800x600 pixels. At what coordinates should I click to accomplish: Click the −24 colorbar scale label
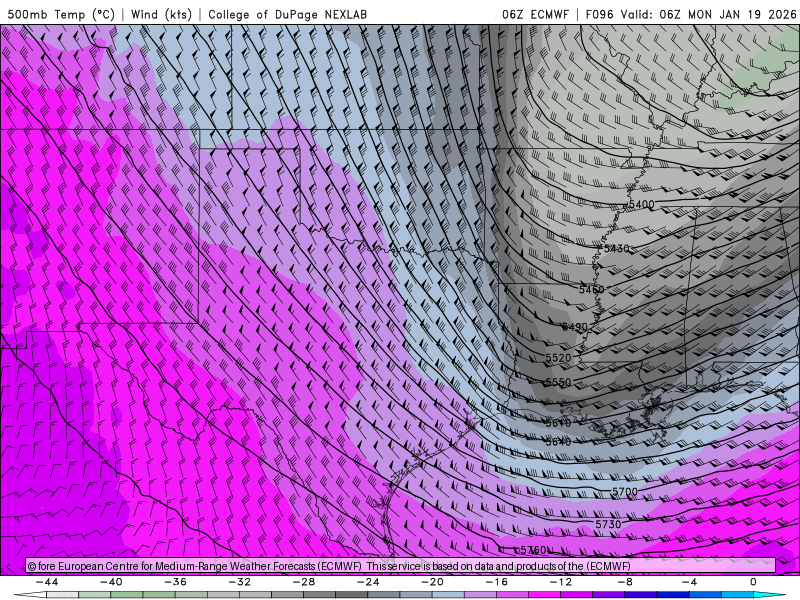368,582
